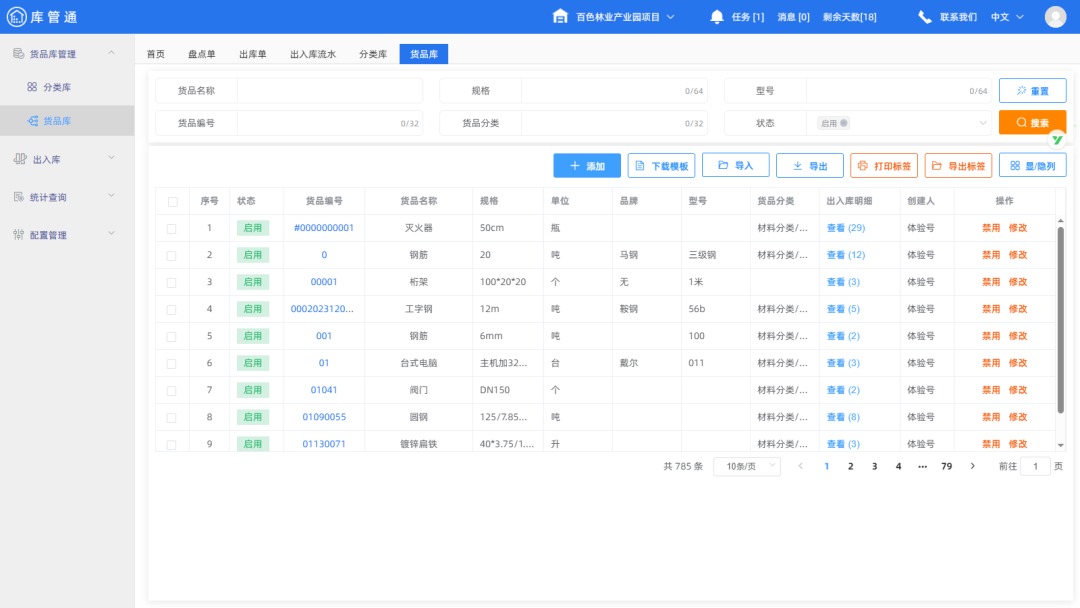Screen dimensions: 1080x608
Task: Switch to the 出入库流水 tab
Action: (311, 54)
